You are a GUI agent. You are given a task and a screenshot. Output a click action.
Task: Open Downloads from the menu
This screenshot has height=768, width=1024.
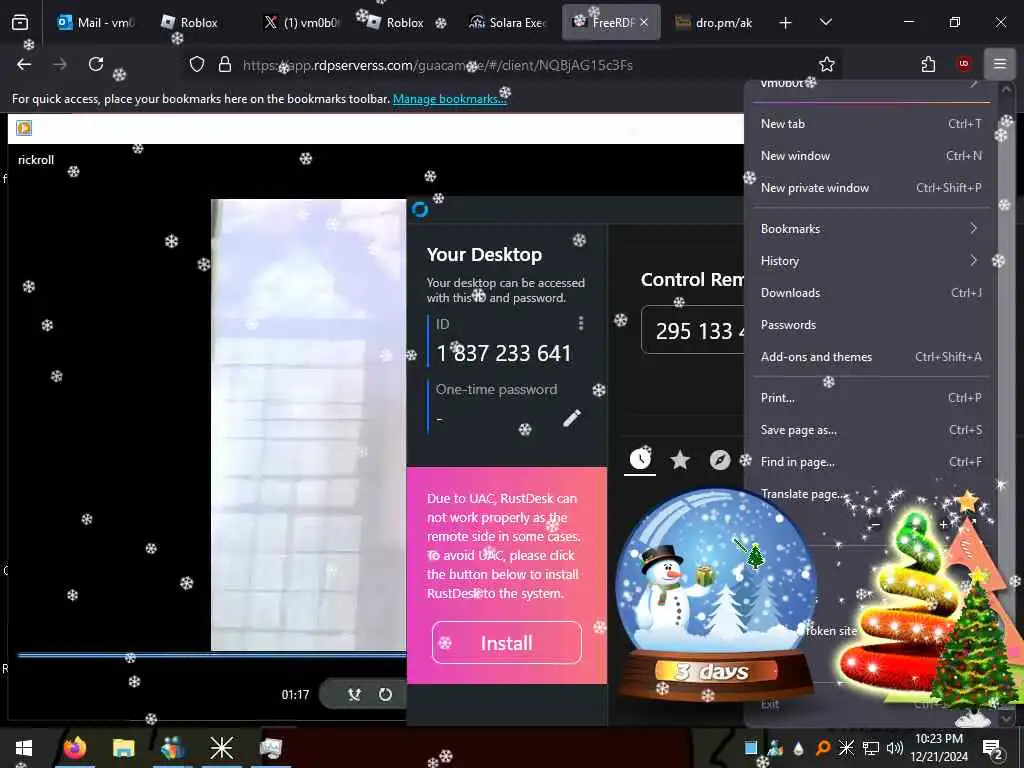coord(871,293)
